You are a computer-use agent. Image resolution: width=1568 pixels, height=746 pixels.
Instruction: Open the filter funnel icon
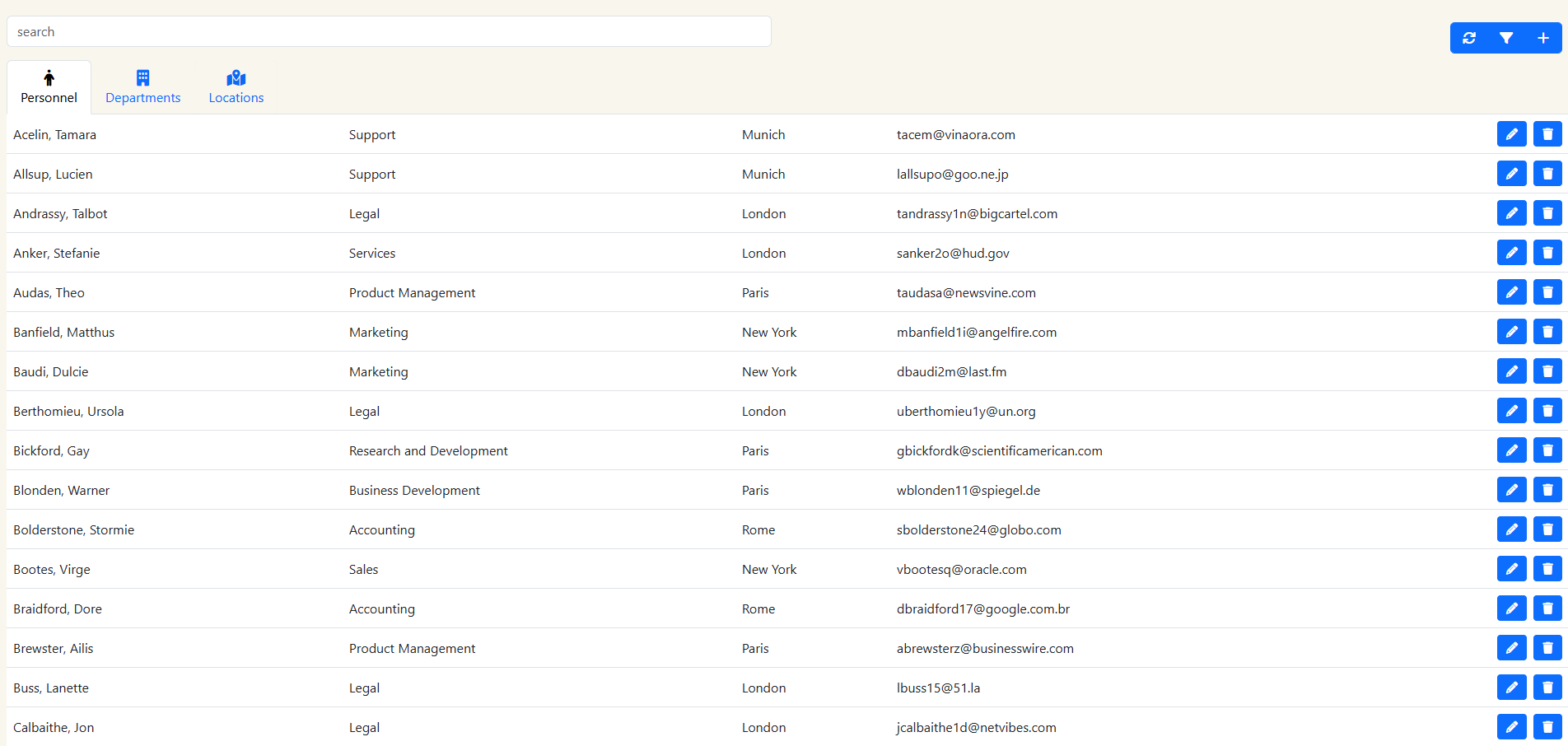[1506, 38]
